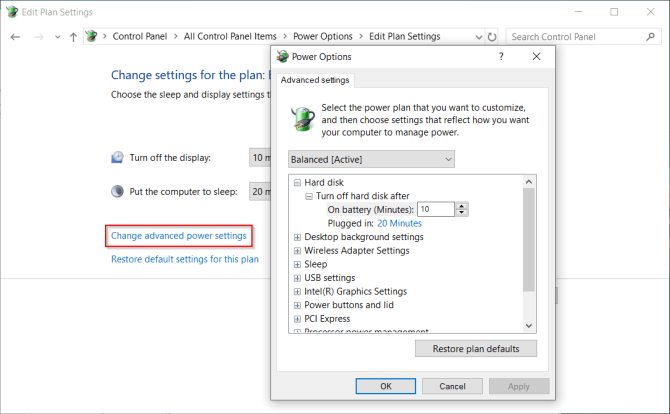Click the Control Panel icon in address bar
This screenshot has height=414, width=670.
tap(94, 36)
